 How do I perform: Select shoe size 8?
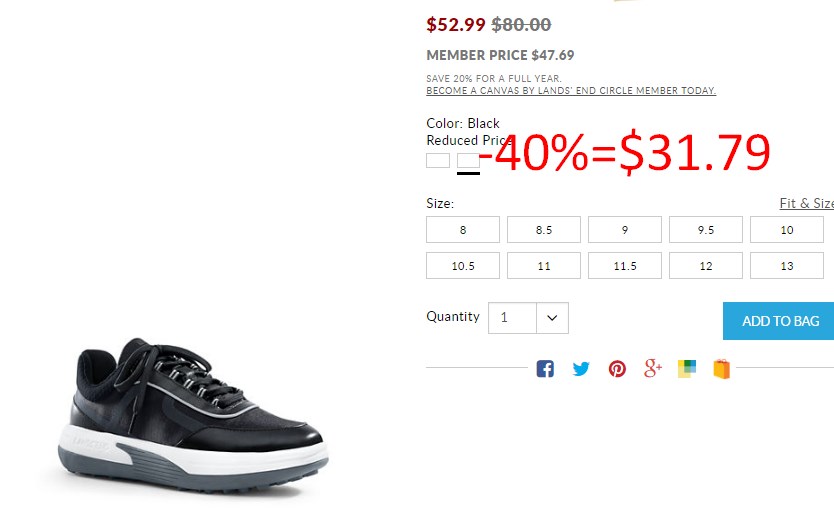(x=463, y=230)
